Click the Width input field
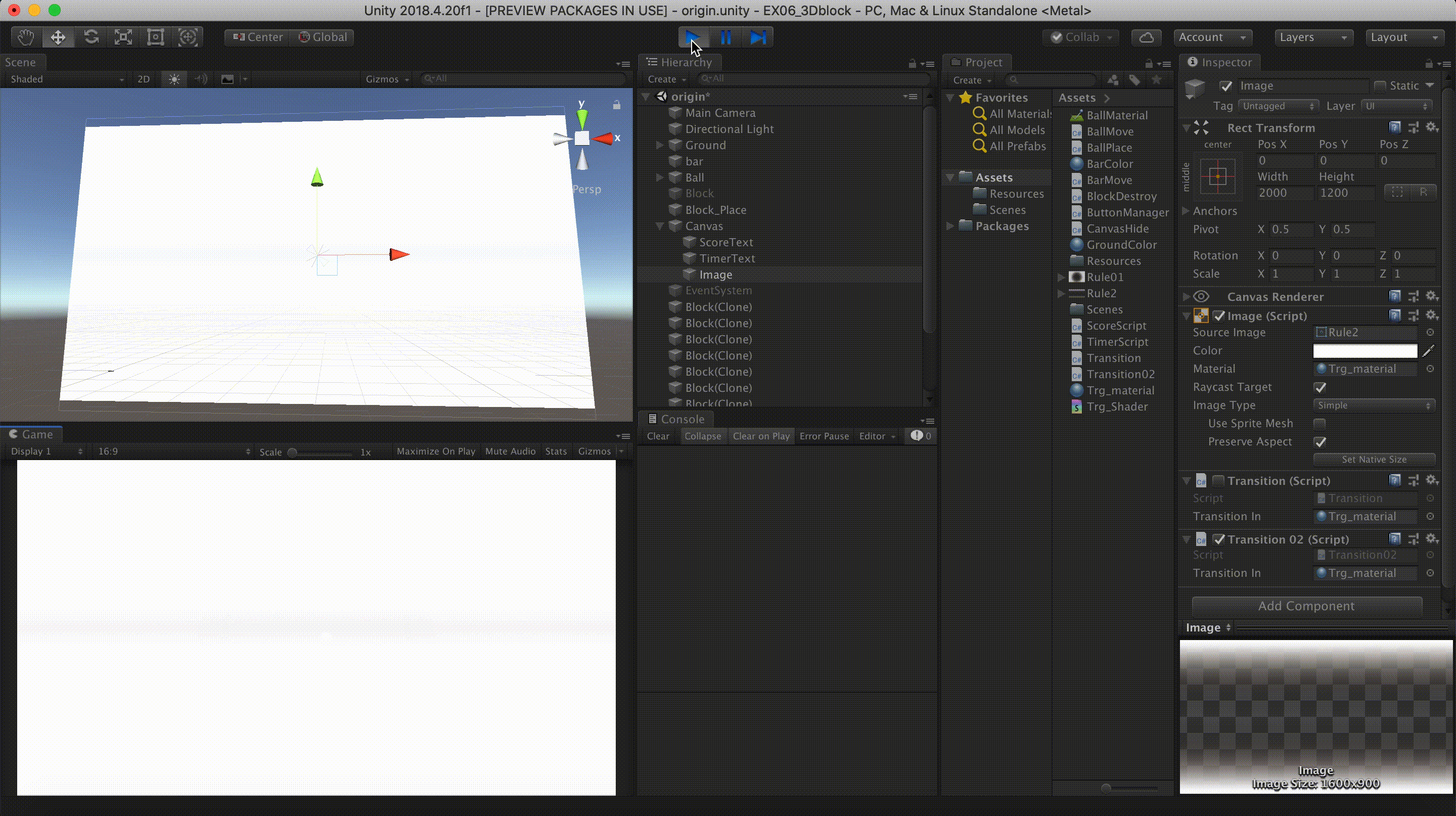 pos(1284,193)
